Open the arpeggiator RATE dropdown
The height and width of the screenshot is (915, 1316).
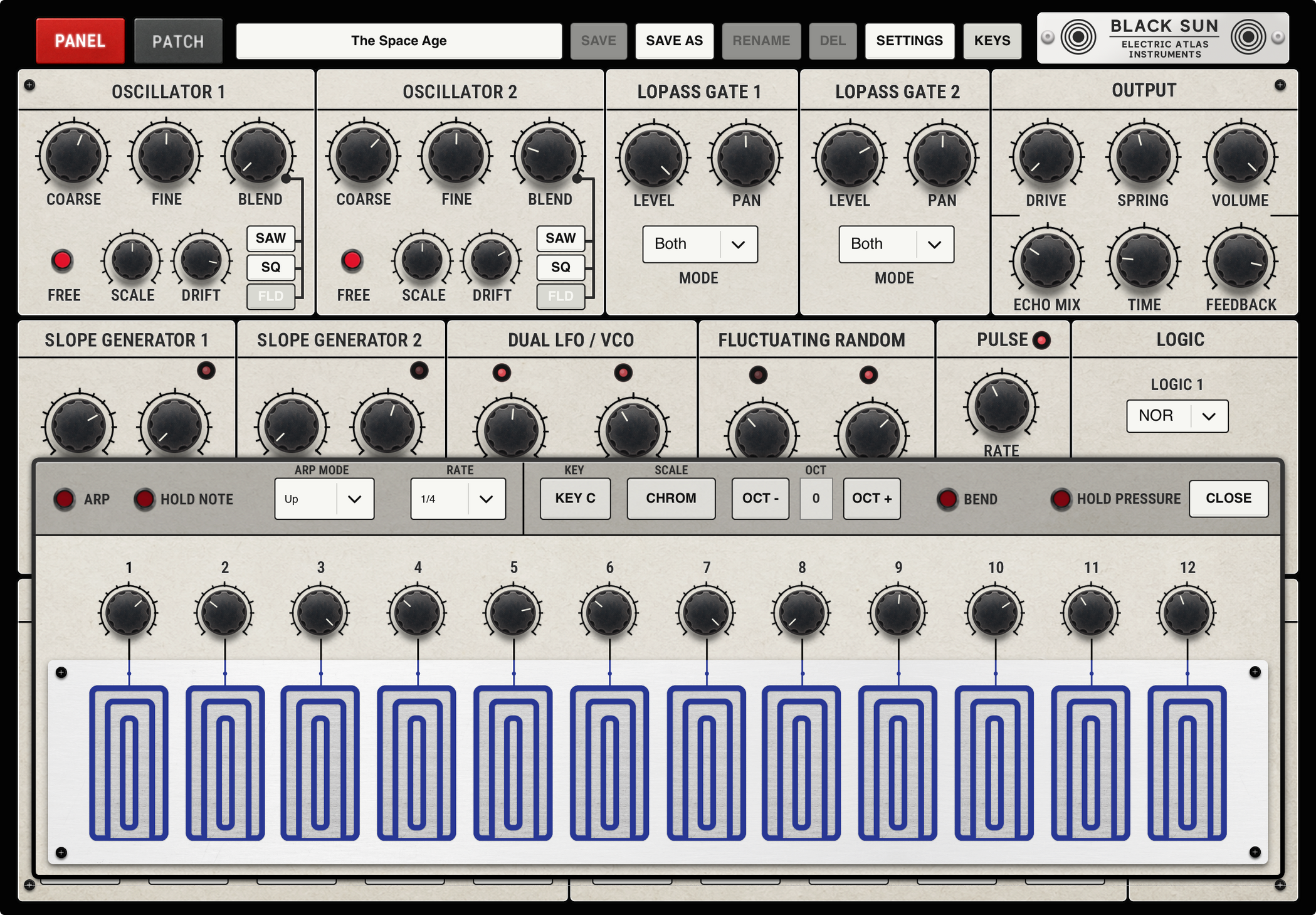point(458,499)
